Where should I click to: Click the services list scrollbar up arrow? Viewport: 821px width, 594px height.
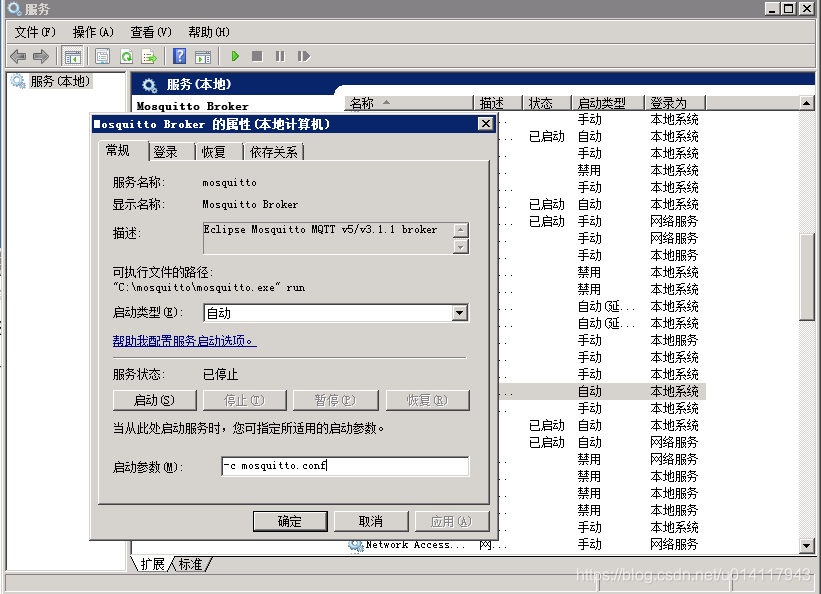[806, 103]
